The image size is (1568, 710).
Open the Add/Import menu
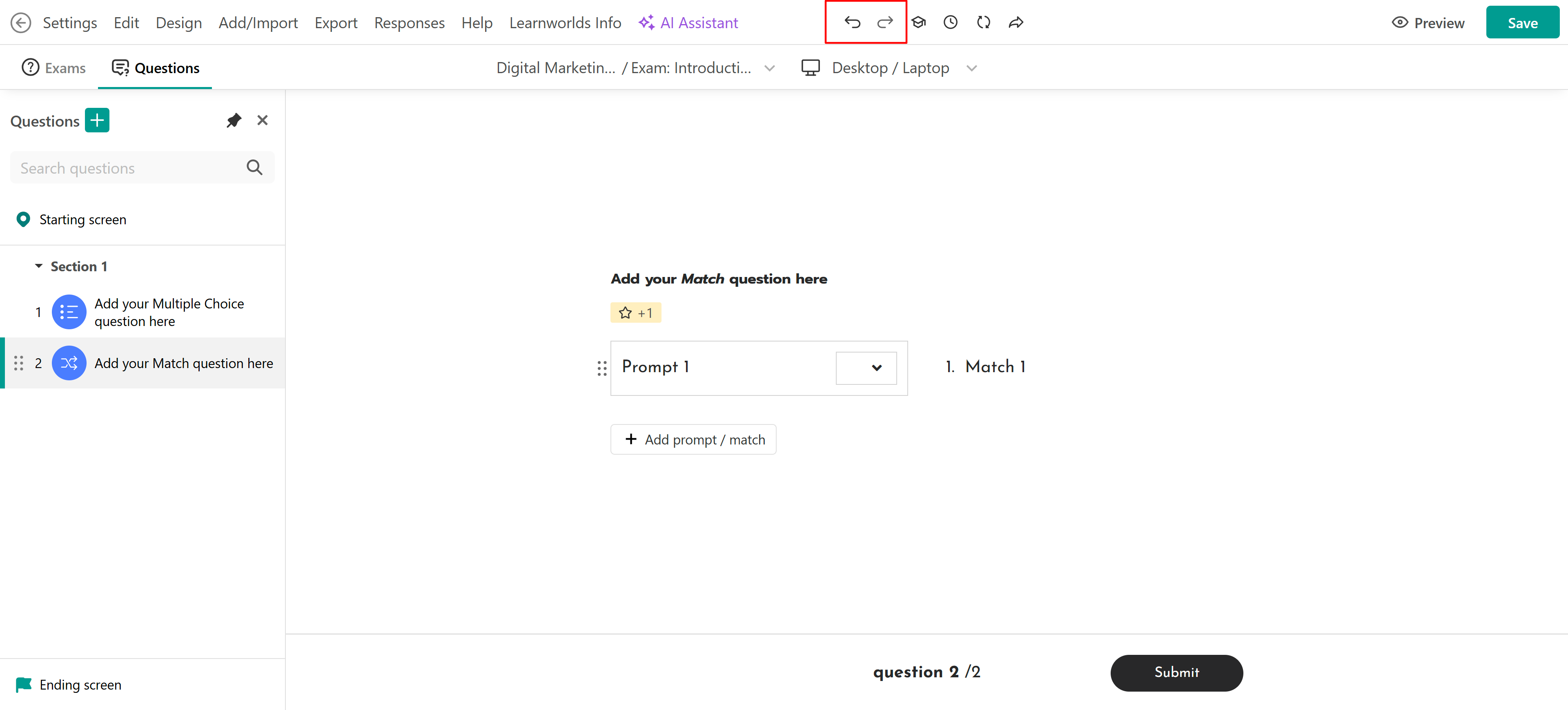click(258, 23)
